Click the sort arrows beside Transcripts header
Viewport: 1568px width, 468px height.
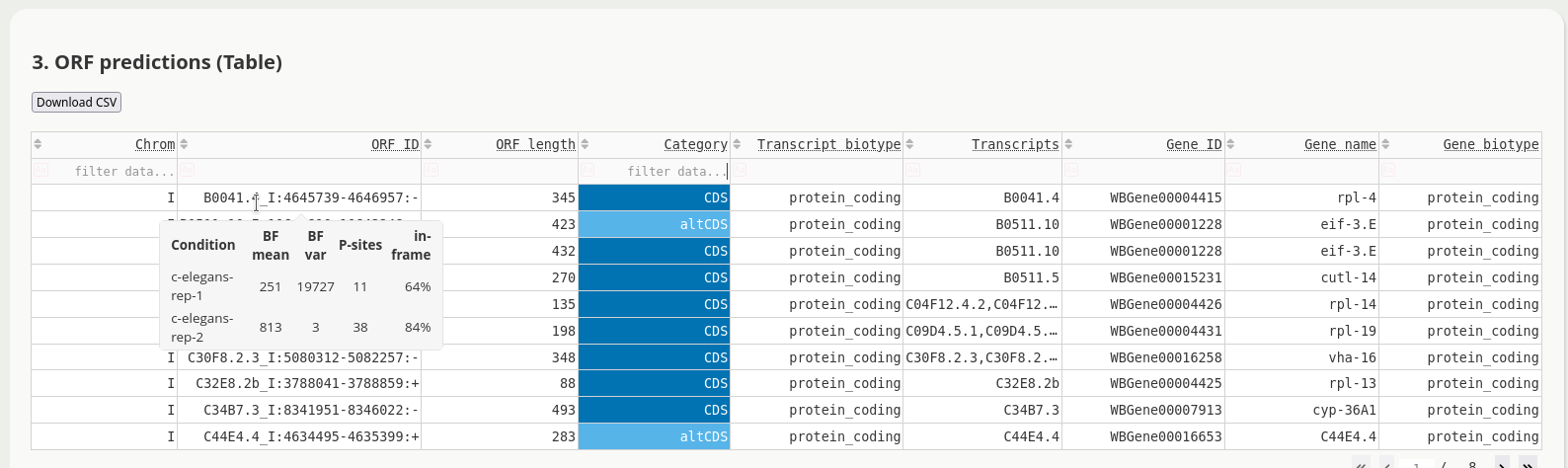909,144
